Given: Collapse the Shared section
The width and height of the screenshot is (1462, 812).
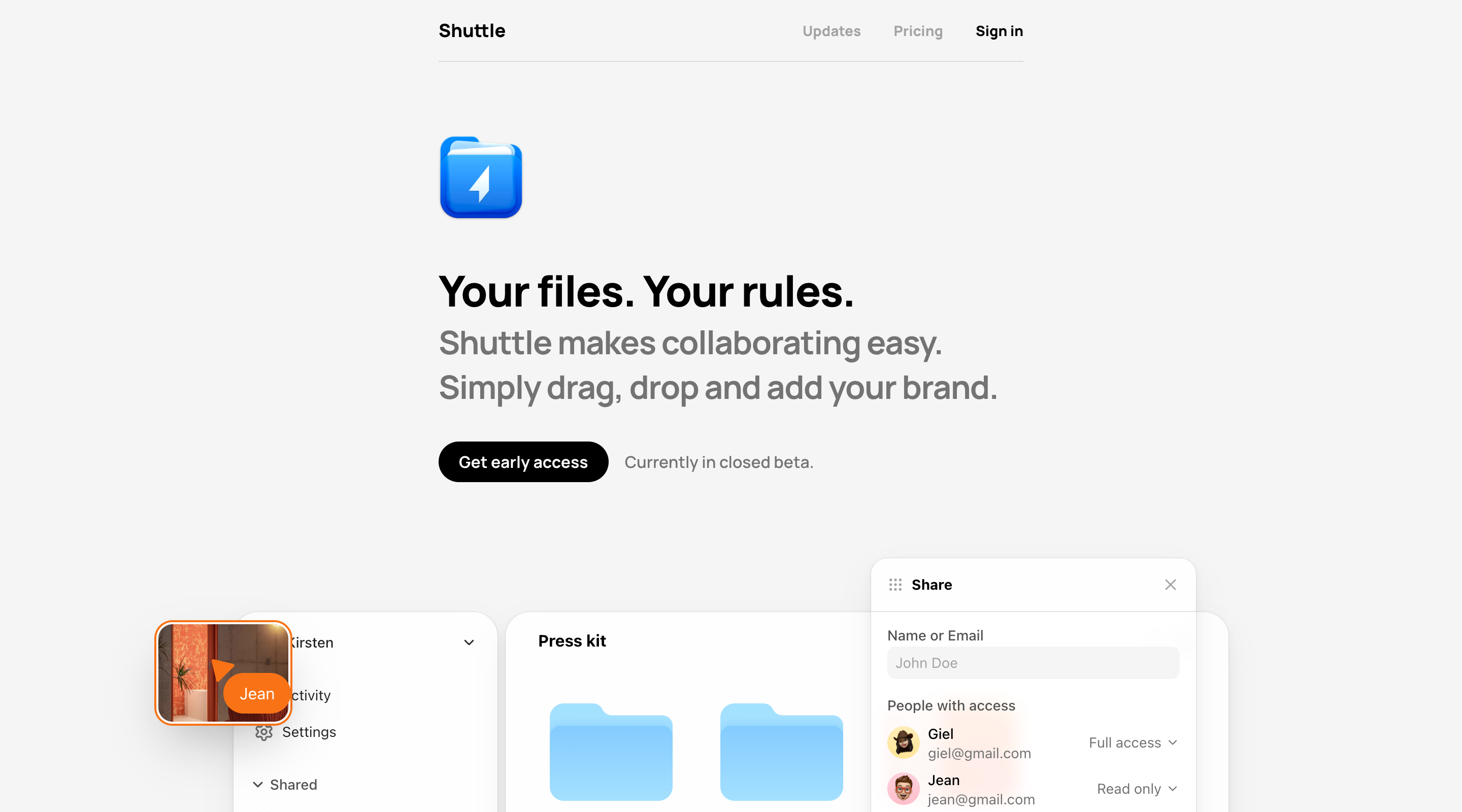Looking at the screenshot, I should coord(259,784).
